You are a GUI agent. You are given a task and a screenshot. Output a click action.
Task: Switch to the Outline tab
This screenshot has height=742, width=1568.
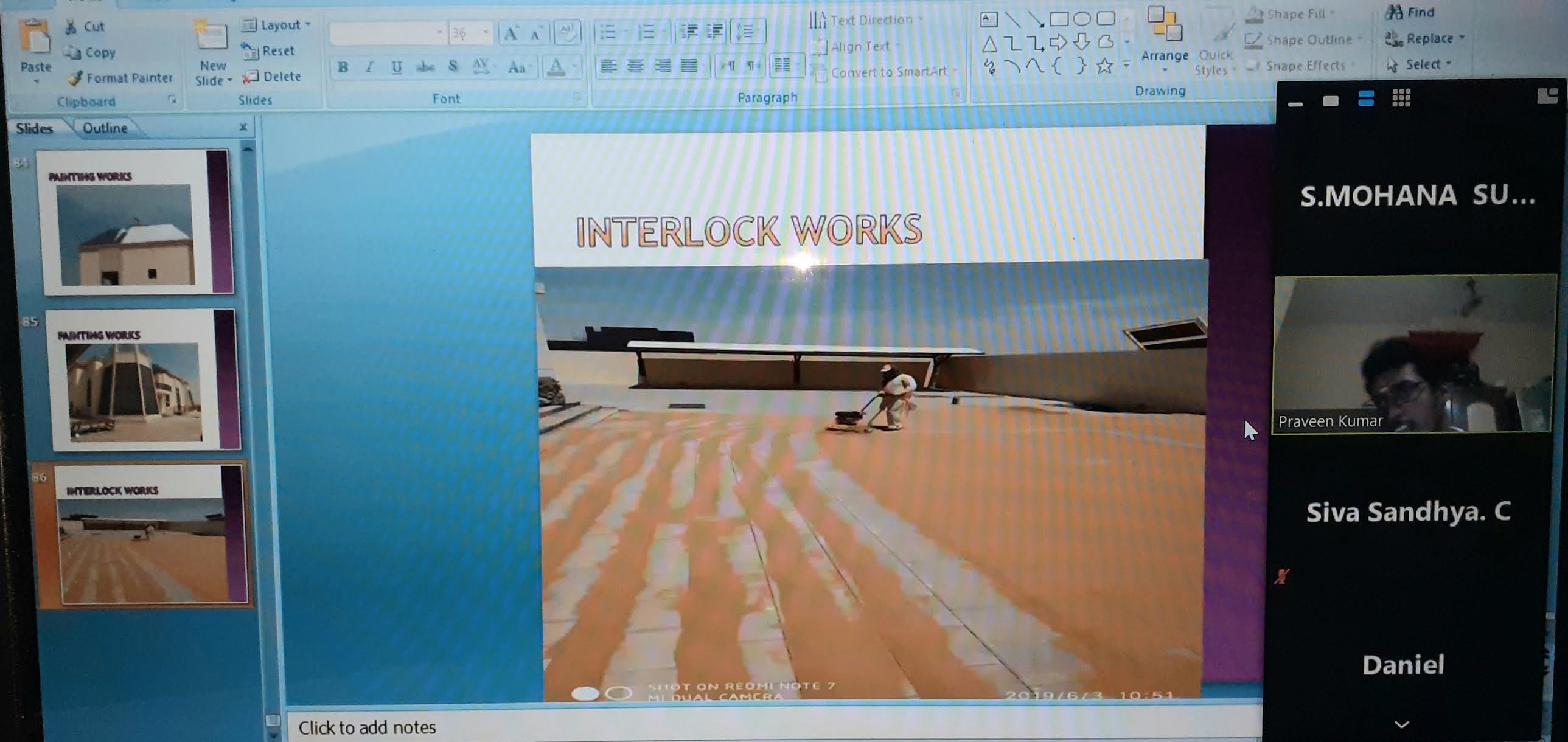tap(105, 128)
